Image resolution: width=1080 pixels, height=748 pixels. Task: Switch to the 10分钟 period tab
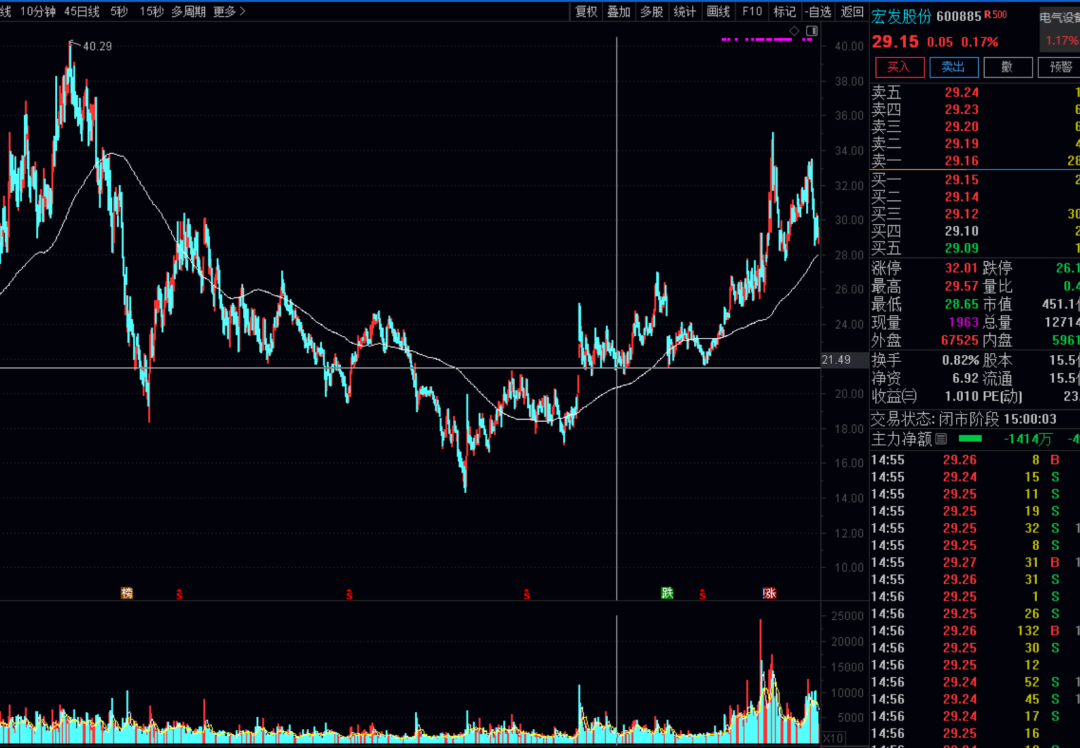point(38,11)
